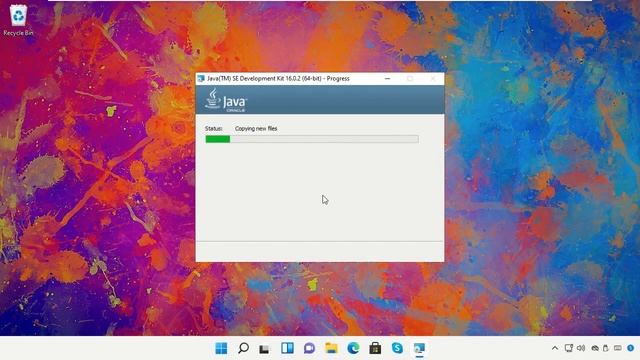Click the volume speaker tray icon
The height and width of the screenshot is (360, 640).
point(581,348)
